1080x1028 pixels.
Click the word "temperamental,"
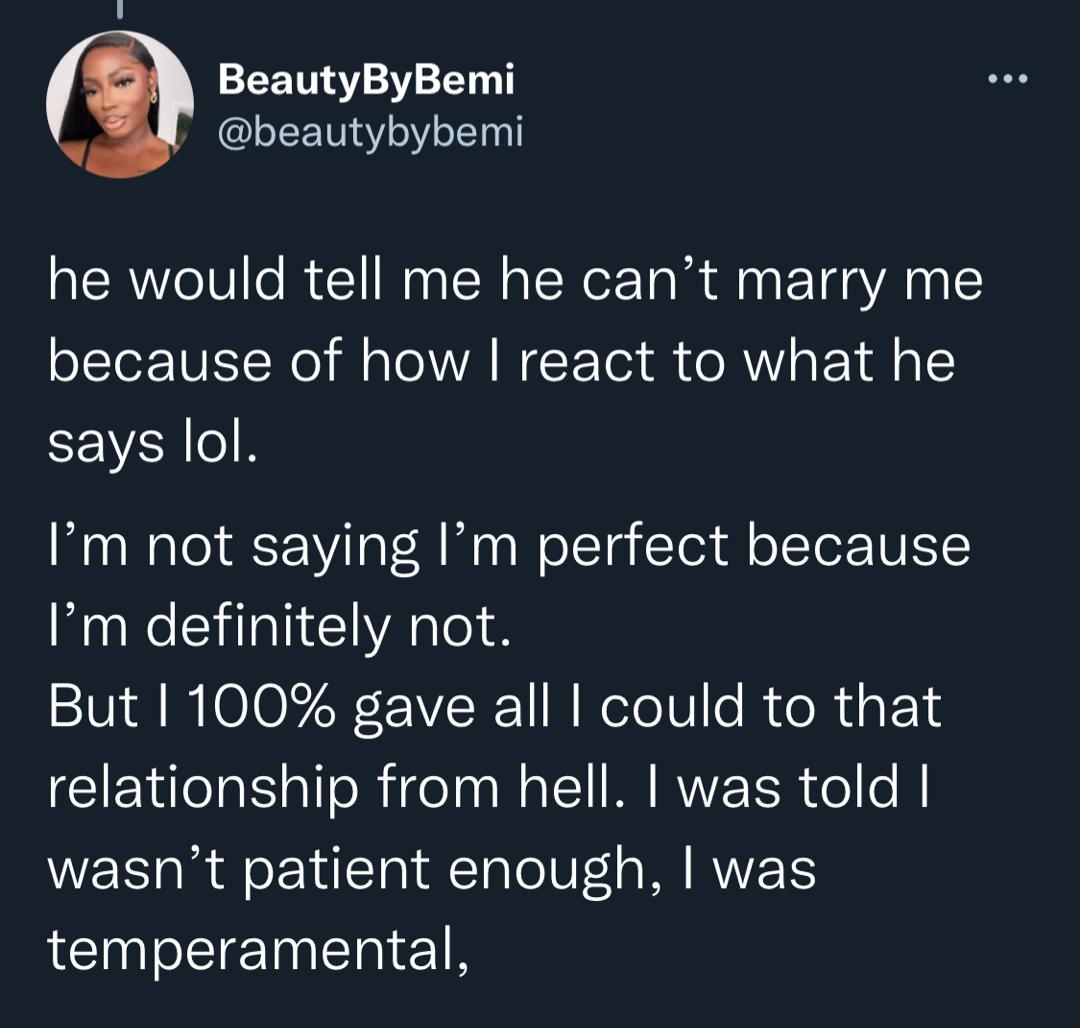pos(258,946)
